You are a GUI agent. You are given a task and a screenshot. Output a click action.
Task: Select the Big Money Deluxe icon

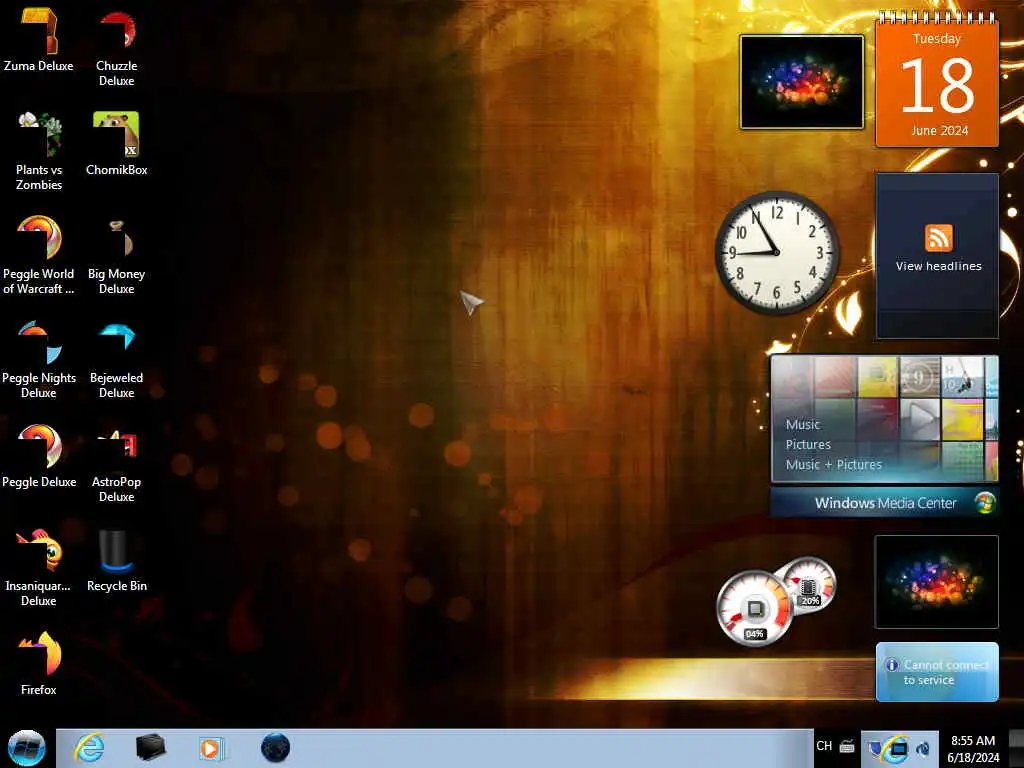pyautogui.click(x=116, y=255)
